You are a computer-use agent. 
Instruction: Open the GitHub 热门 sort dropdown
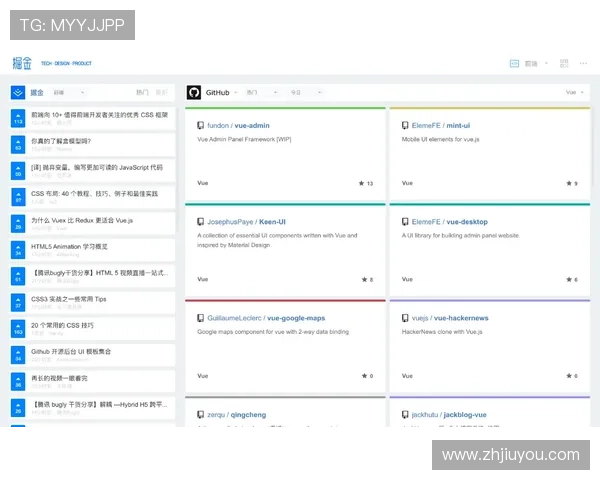coord(262,92)
